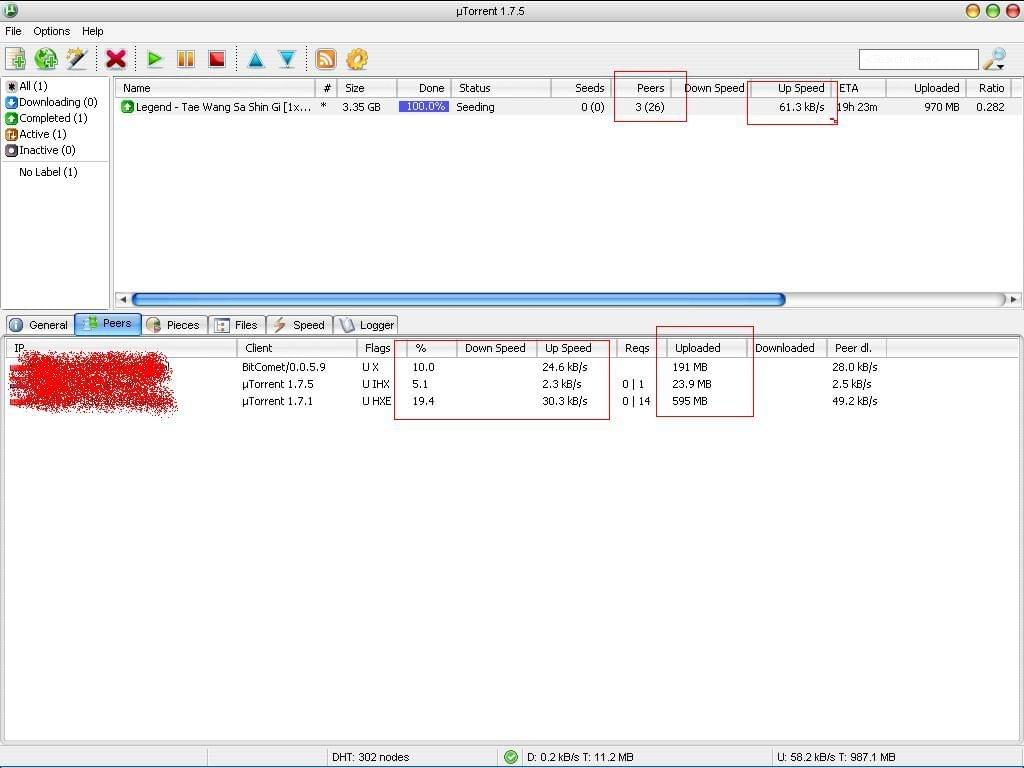This screenshot has height=768, width=1024.
Task: Click Create New Torrent wand icon
Action: 77,59
